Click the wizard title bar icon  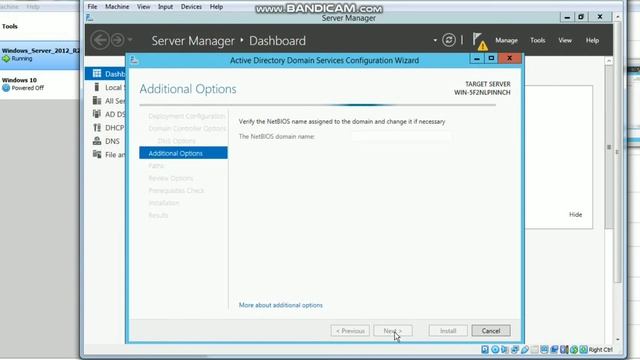tap(134, 60)
